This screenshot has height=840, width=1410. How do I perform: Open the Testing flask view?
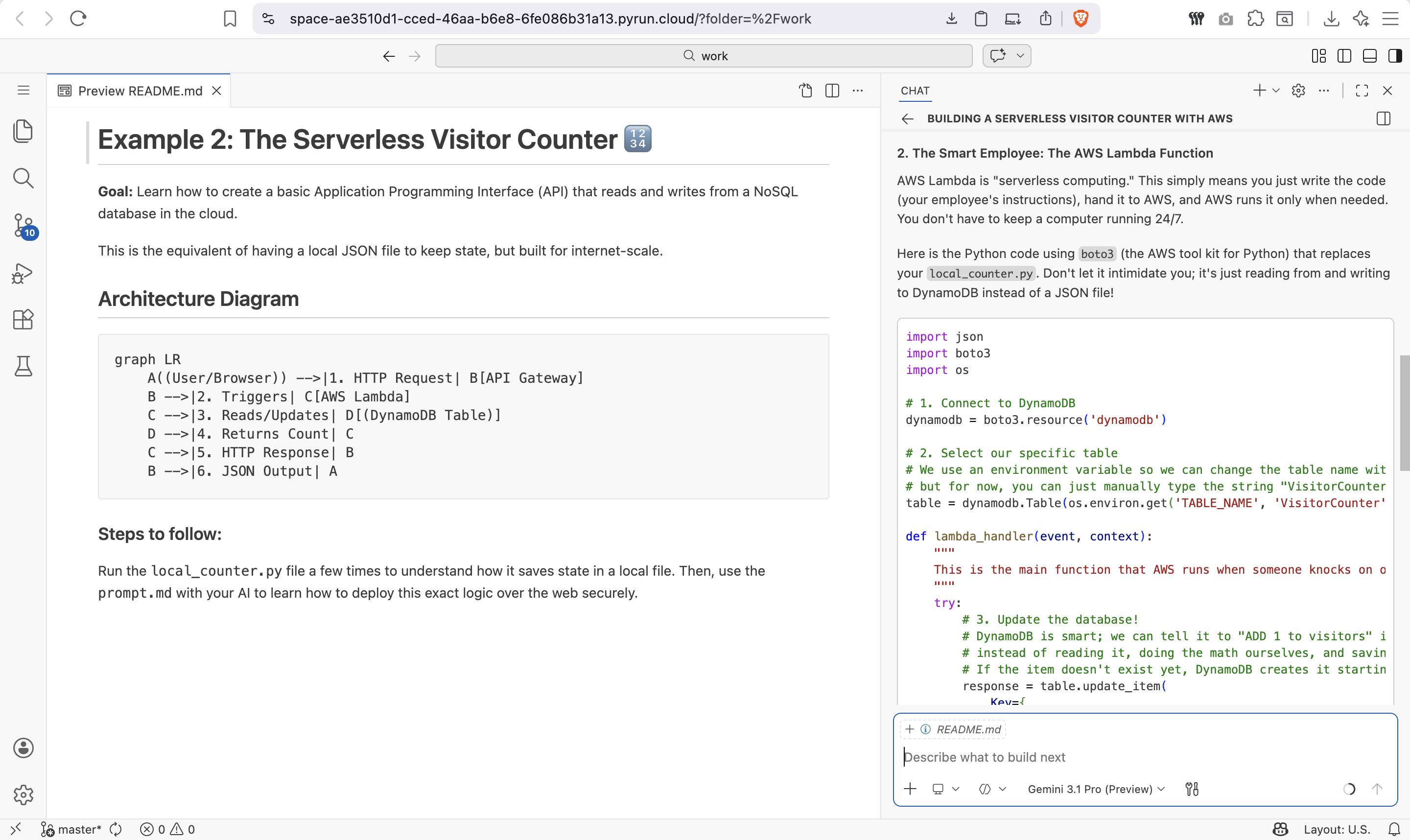tap(23, 366)
